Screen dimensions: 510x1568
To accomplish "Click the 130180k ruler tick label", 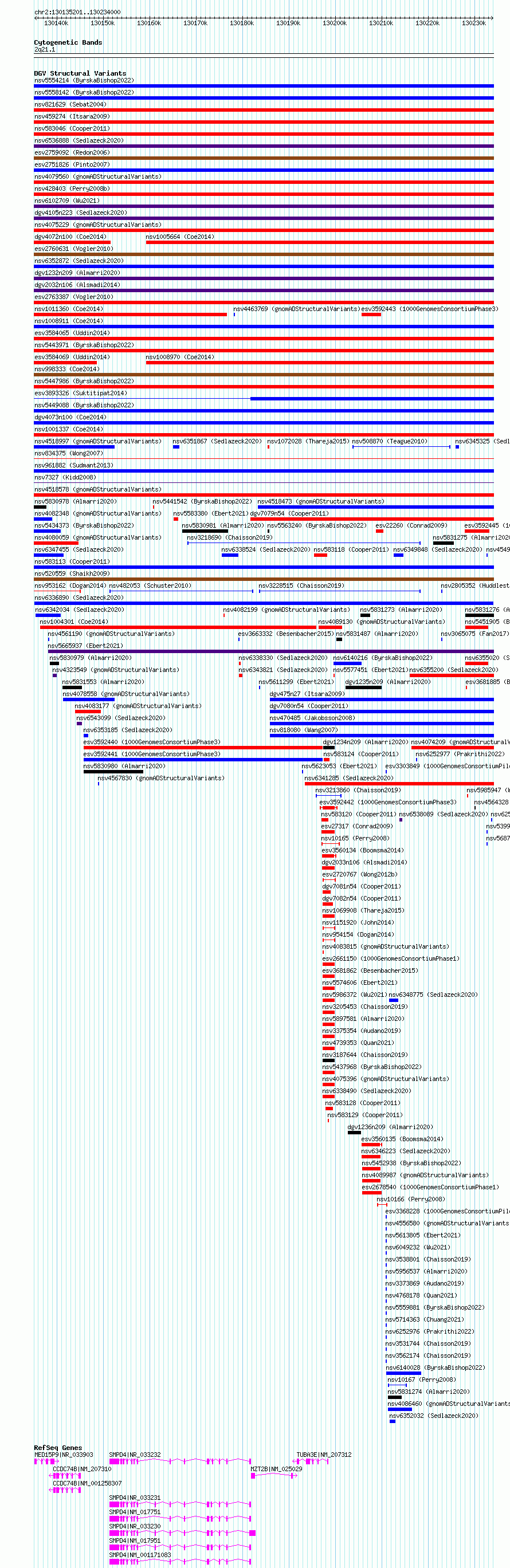I will click(242, 23).
